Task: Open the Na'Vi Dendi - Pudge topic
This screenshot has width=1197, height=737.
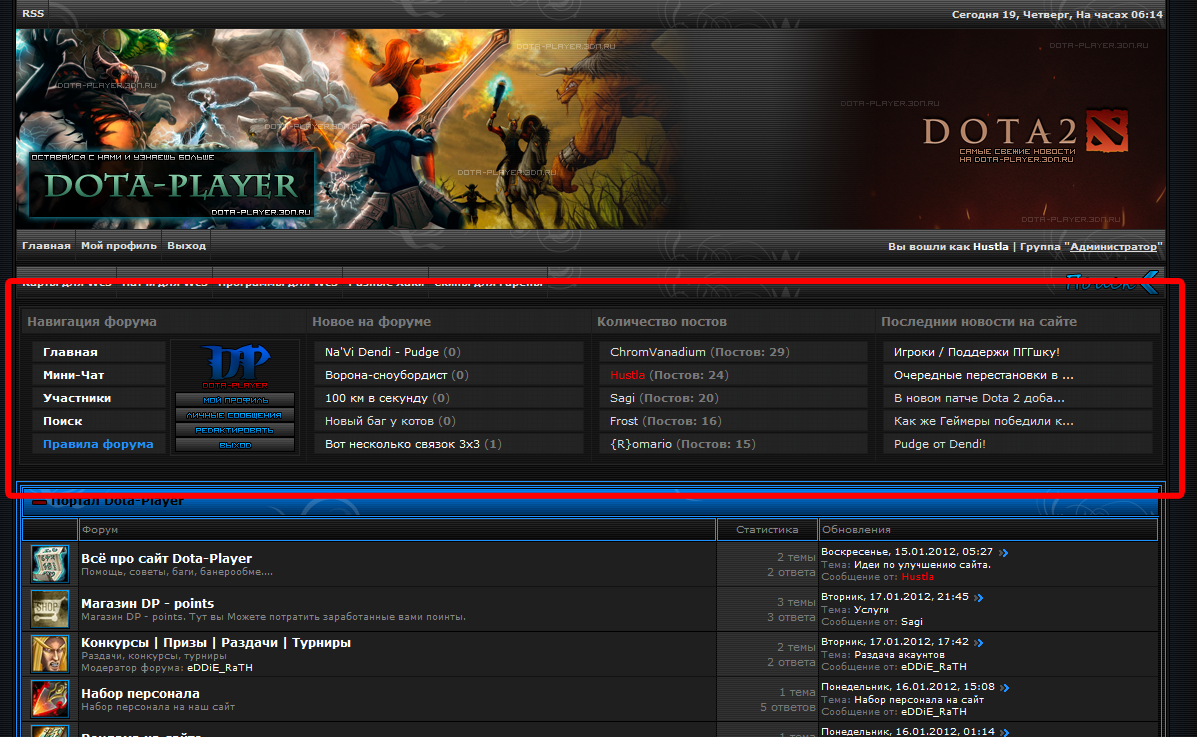Action: (382, 352)
